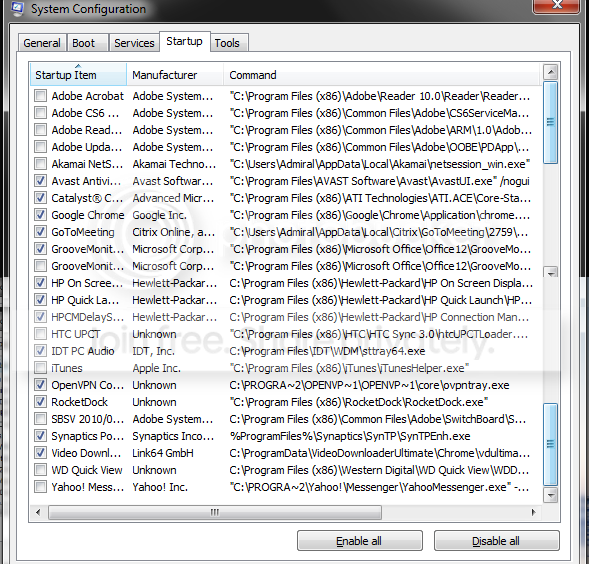The image size is (589, 564).
Task: Check the Yahoo! Messenger startup checkbox
Action: coord(40,487)
